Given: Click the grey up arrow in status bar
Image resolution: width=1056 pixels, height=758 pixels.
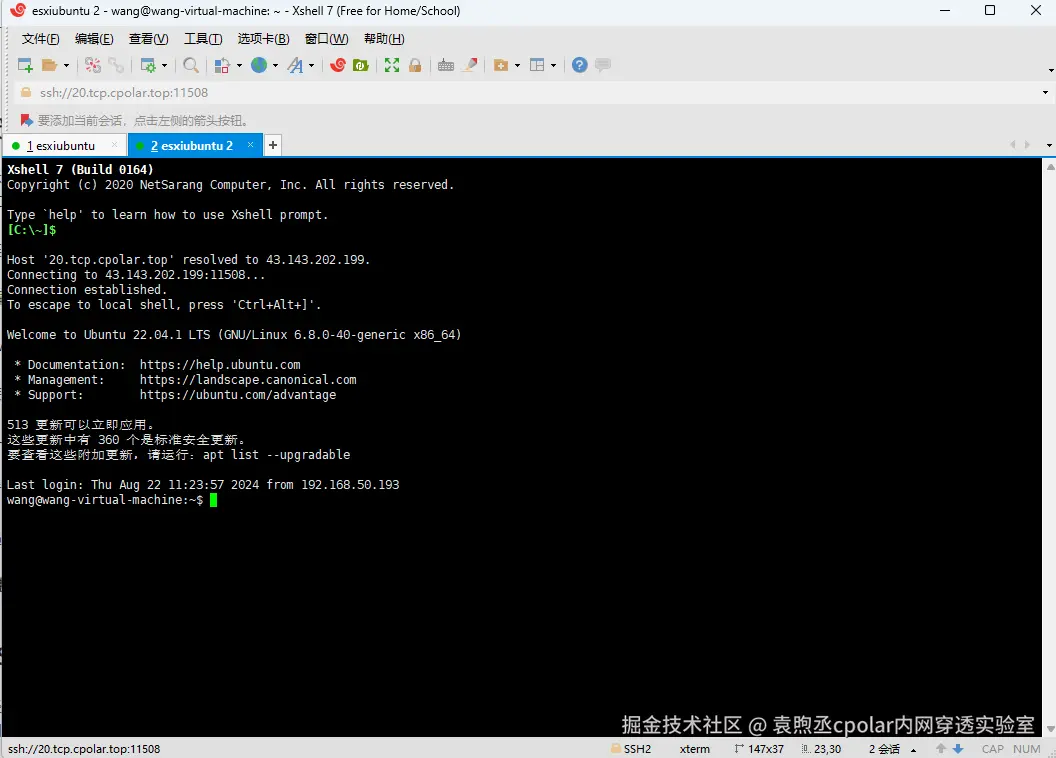Looking at the screenshot, I should coord(941,749).
